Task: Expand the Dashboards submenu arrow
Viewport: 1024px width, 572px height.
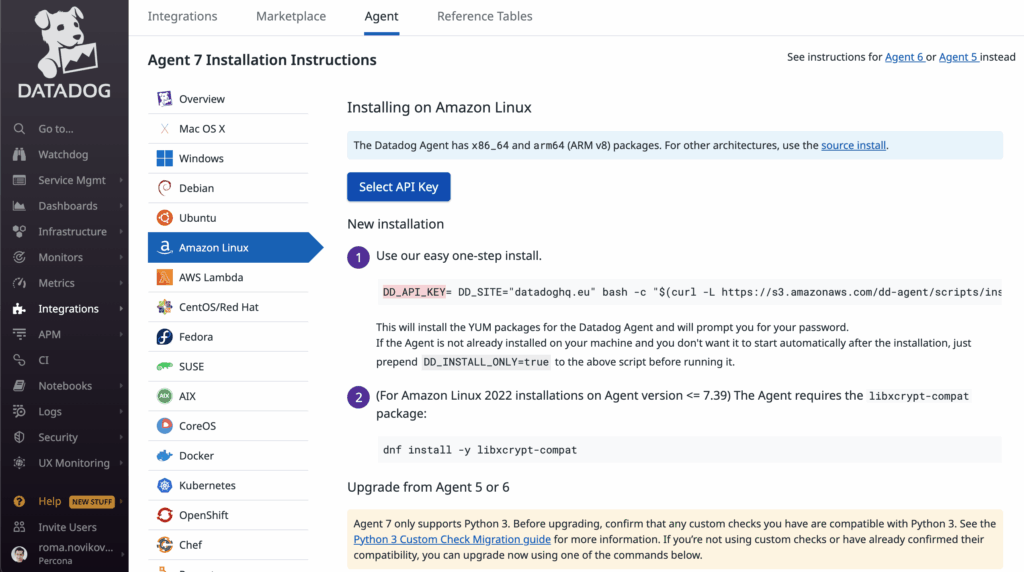Action: [121, 206]
